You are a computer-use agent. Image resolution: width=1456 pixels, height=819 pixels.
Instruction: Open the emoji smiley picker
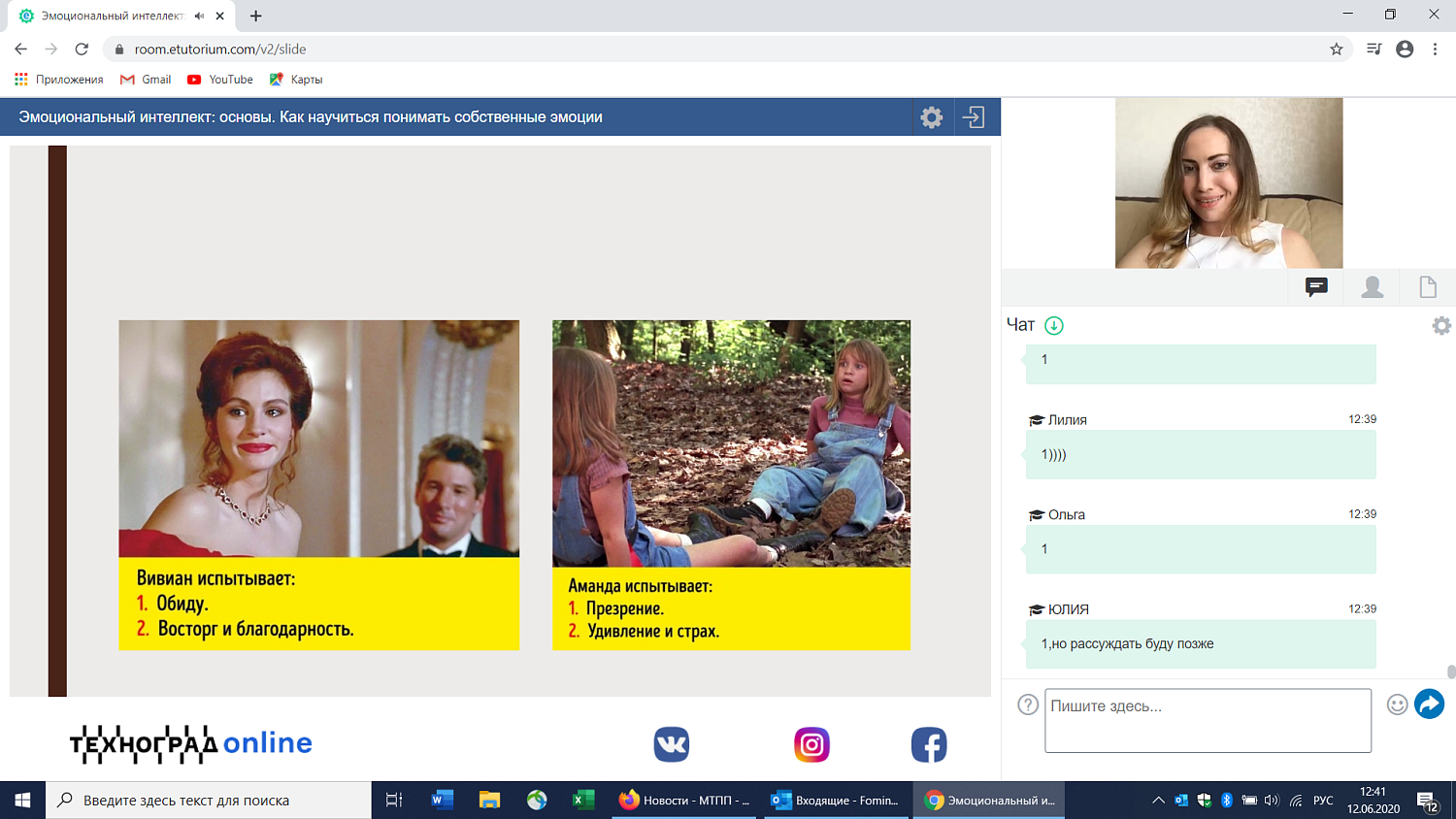(x=1397, y=704)
